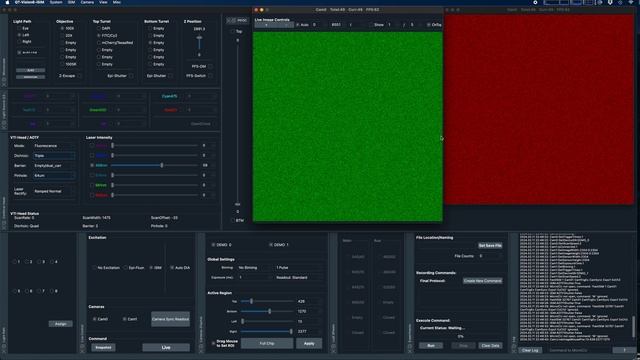Open the SIM menu
The image size is (640, 360).
point(71,2)
